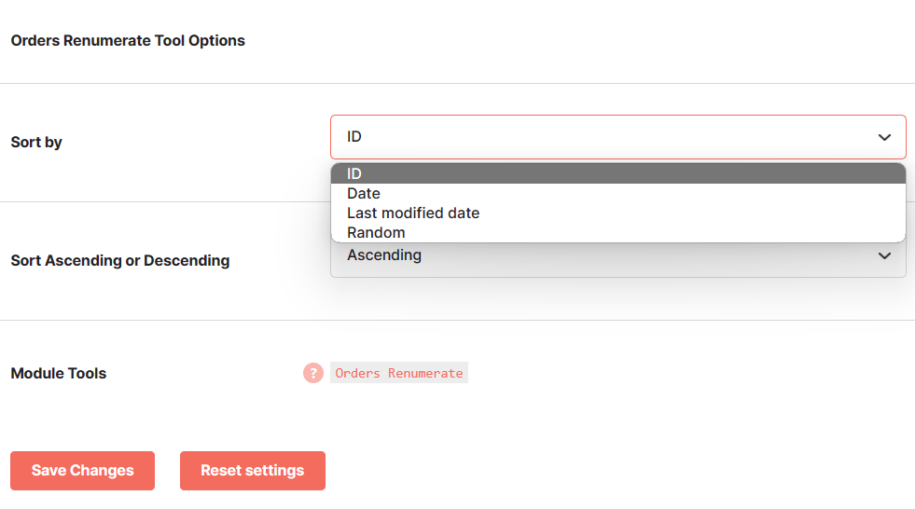Click the Module Tools label

[58, 373]
